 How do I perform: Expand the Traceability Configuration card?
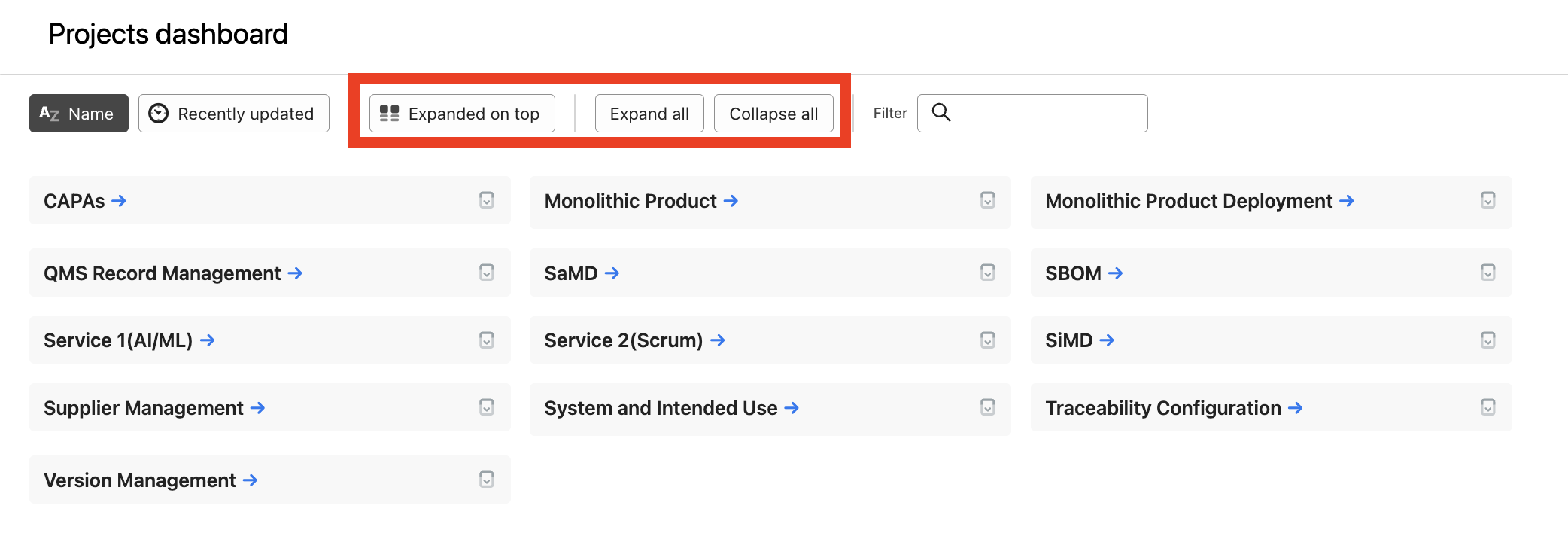[x=1488, y=407]
